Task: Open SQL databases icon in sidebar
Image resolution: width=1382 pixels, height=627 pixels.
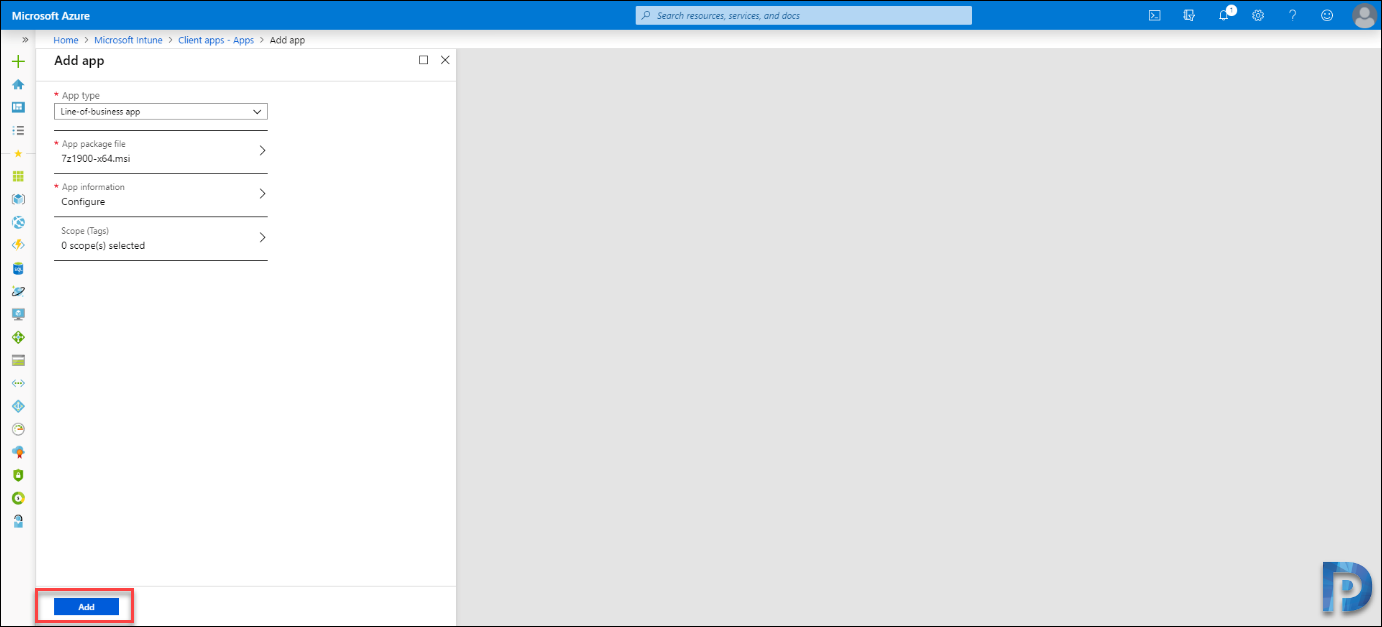Action: point(18,268)
